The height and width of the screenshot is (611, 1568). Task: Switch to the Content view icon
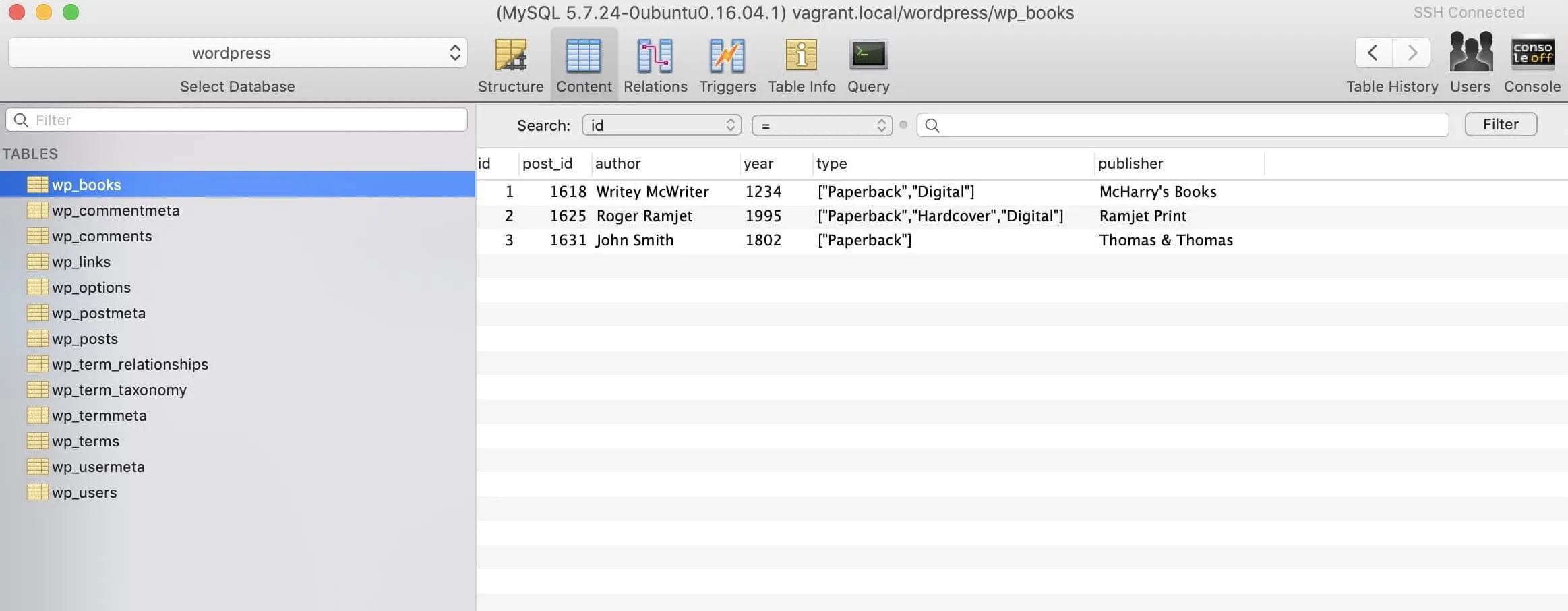pyautogui.click(x=583, y=55)
